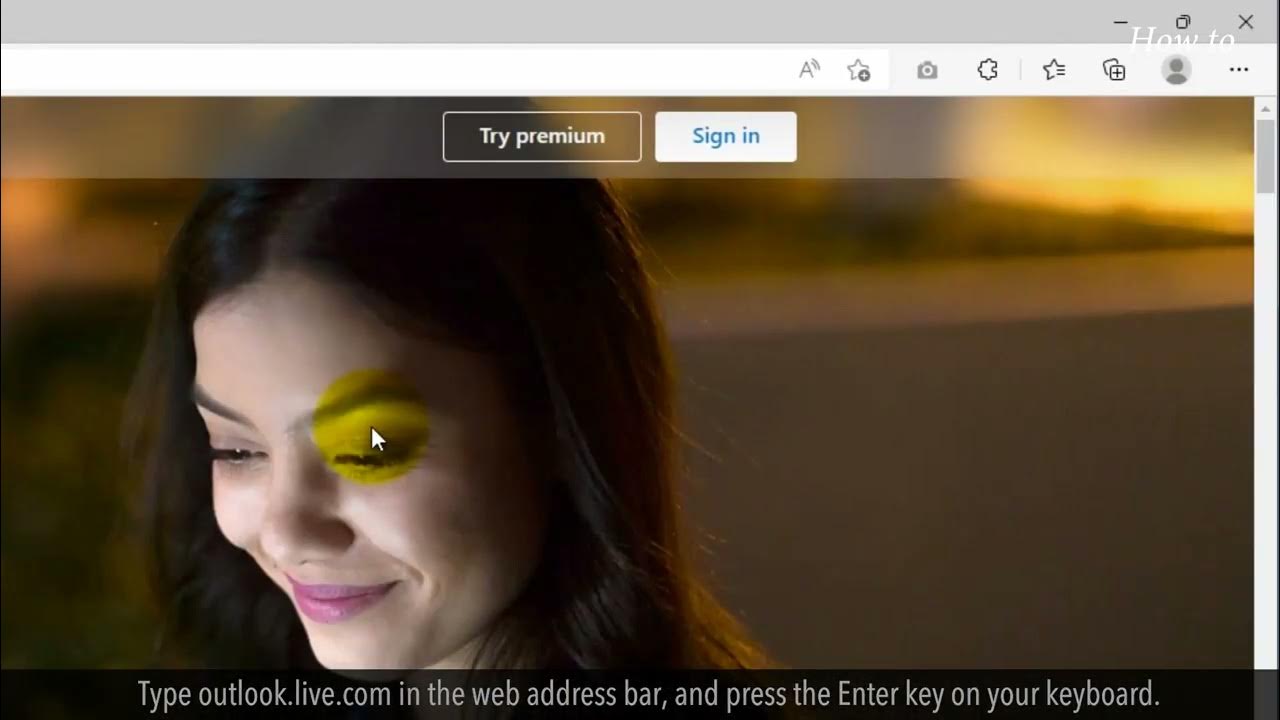Close the browser window
The image size is (1280, 720).
point(1245,22)
